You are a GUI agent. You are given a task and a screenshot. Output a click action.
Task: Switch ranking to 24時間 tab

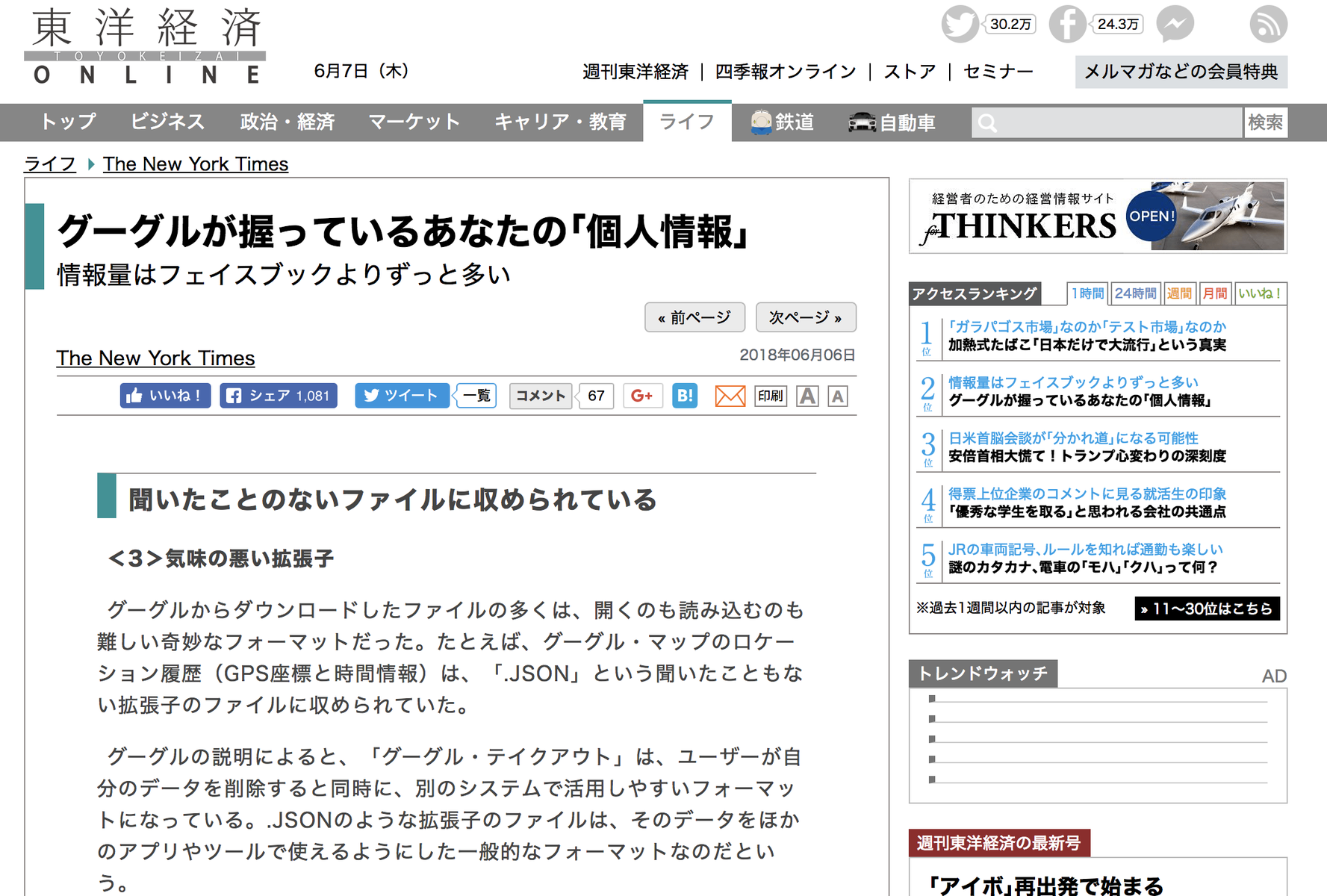(x=1135, y=293)
